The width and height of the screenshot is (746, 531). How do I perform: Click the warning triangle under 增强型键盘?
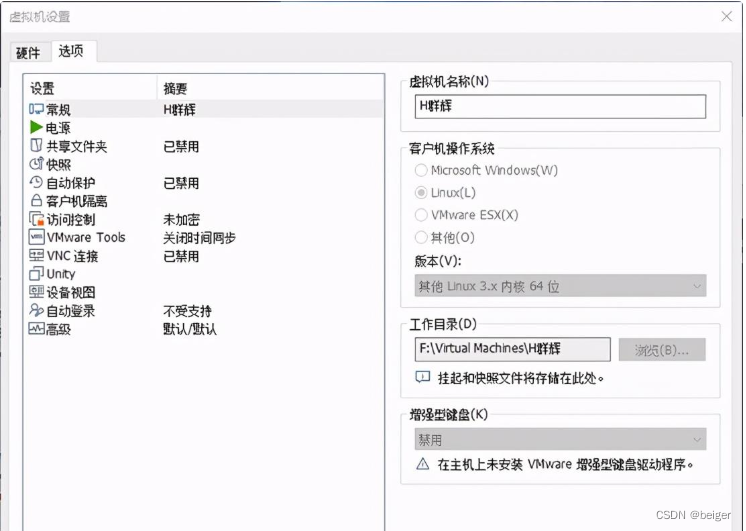pos(422,464)
